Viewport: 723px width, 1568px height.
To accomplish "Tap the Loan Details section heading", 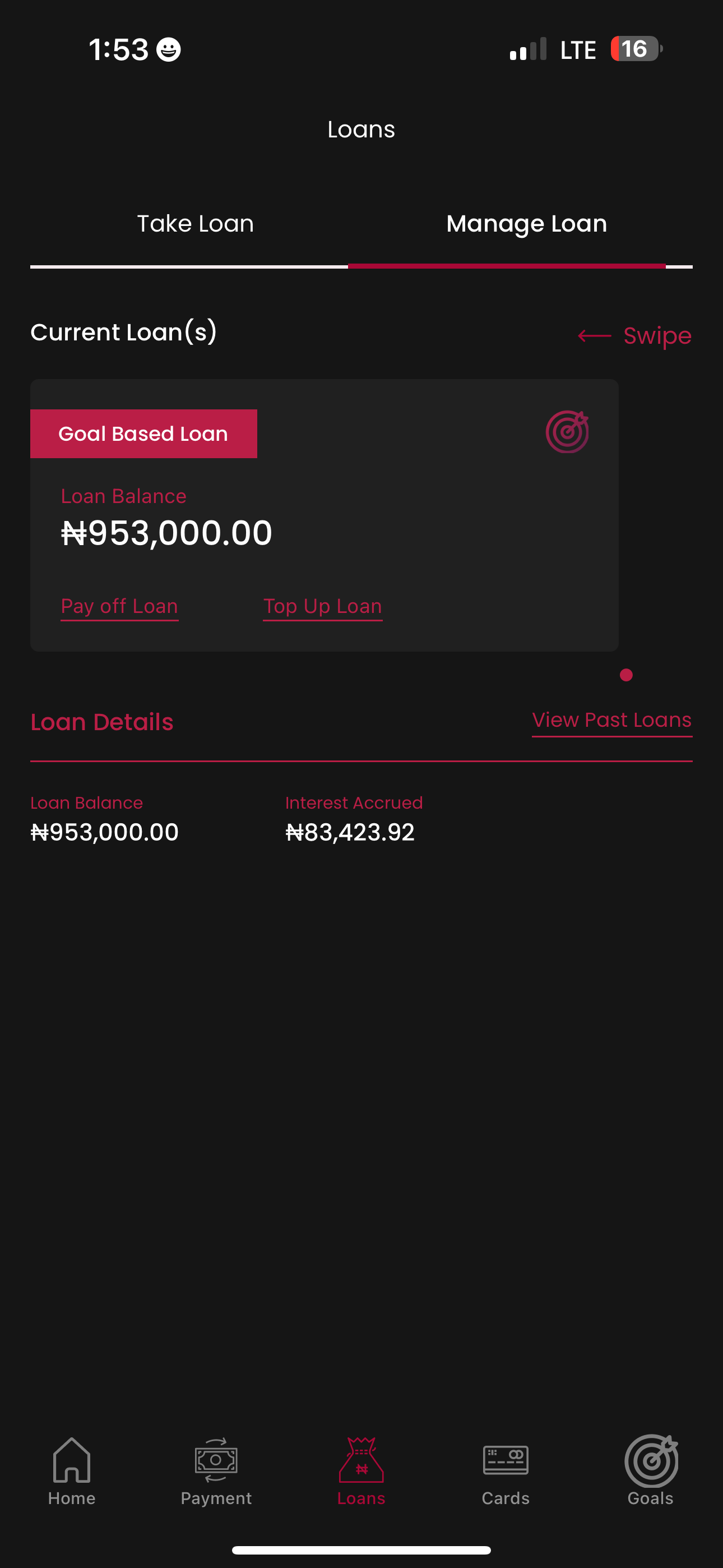I will (102, 722).
